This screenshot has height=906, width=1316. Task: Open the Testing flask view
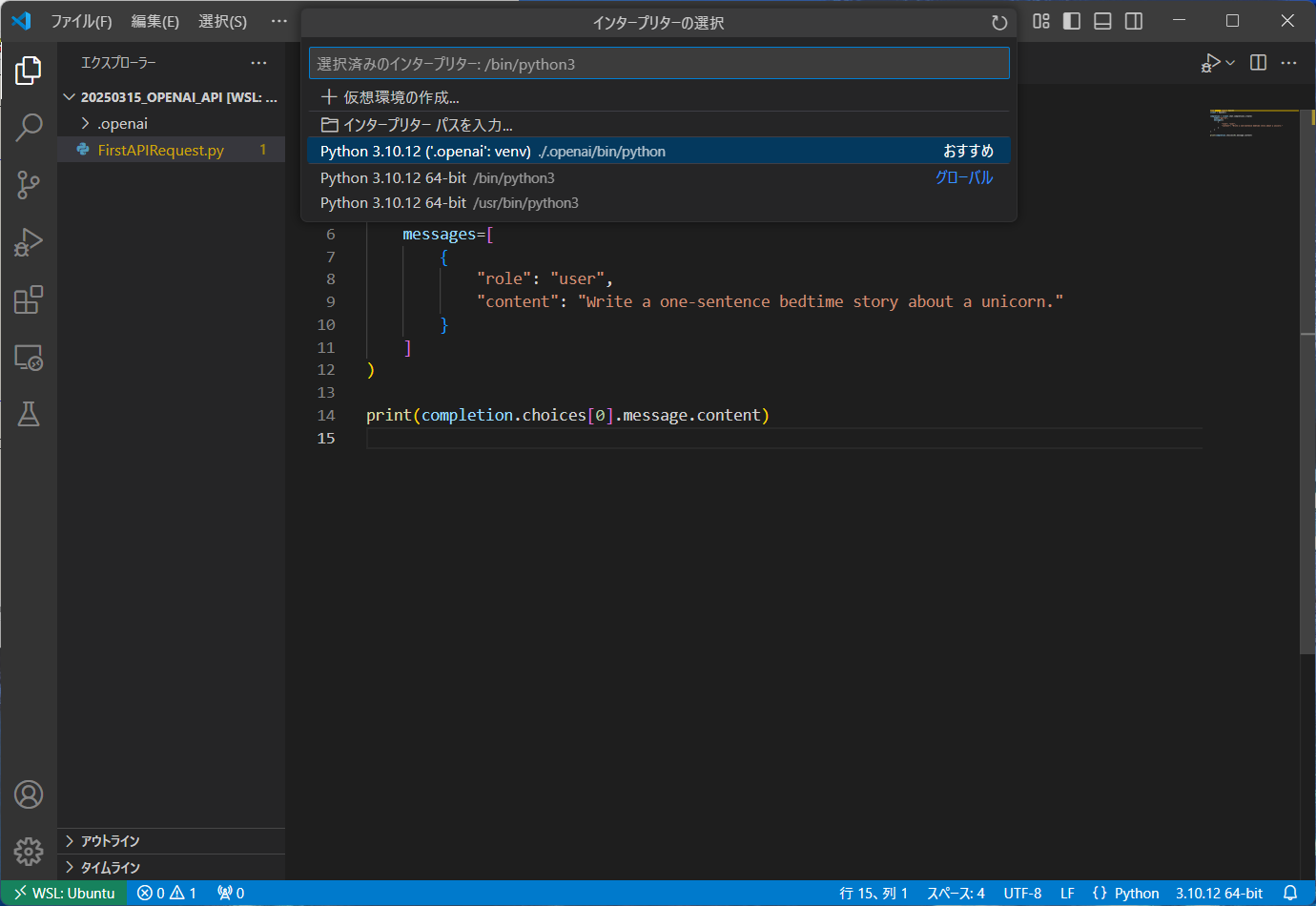click(x=29, y=414)
